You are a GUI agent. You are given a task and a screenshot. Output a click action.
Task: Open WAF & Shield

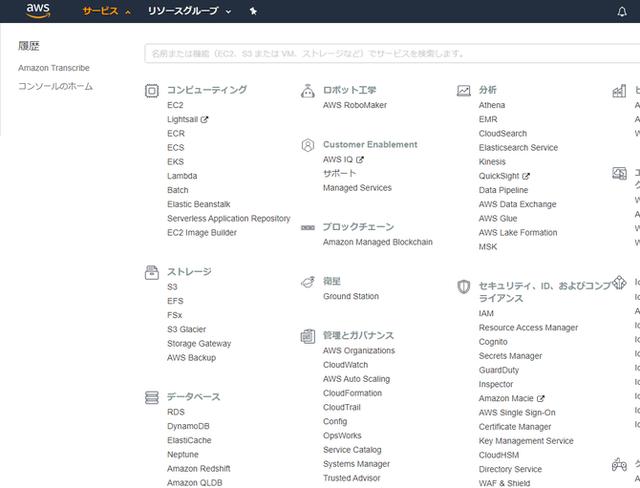point(504,483)
